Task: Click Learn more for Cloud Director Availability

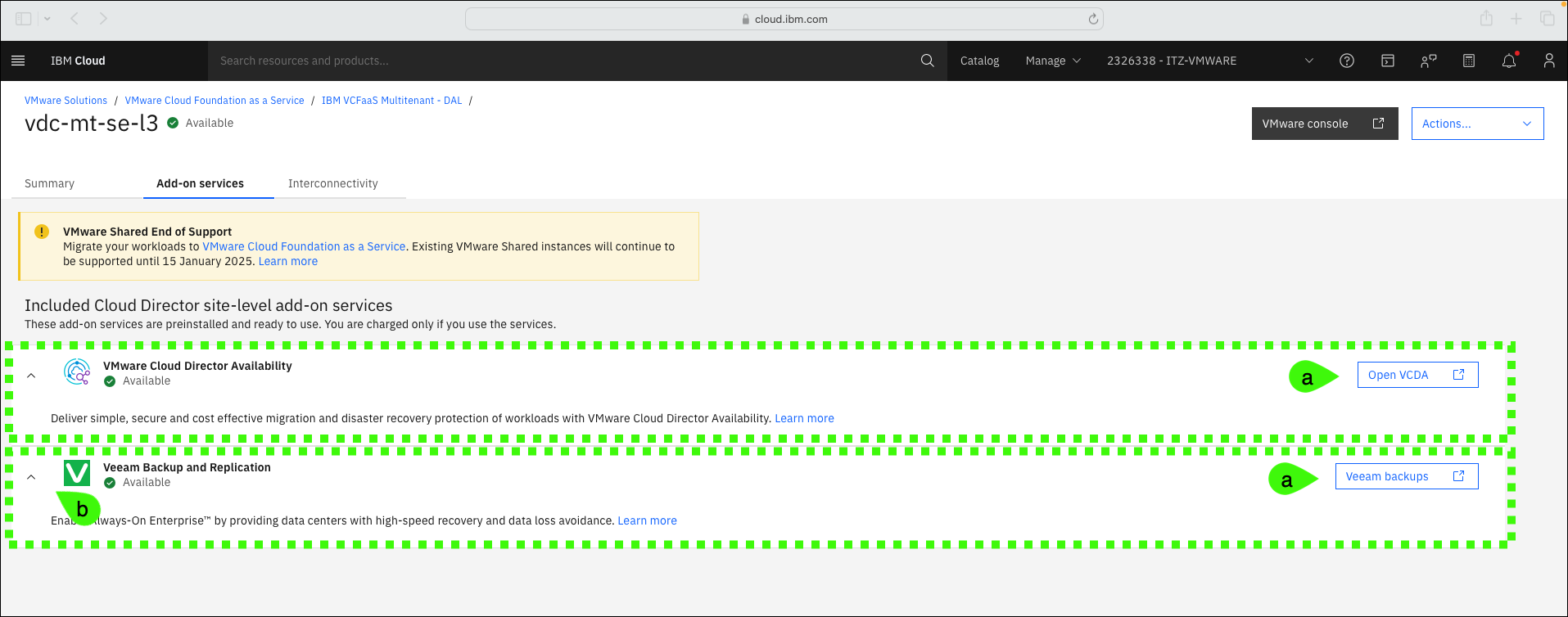Action: 804,418
